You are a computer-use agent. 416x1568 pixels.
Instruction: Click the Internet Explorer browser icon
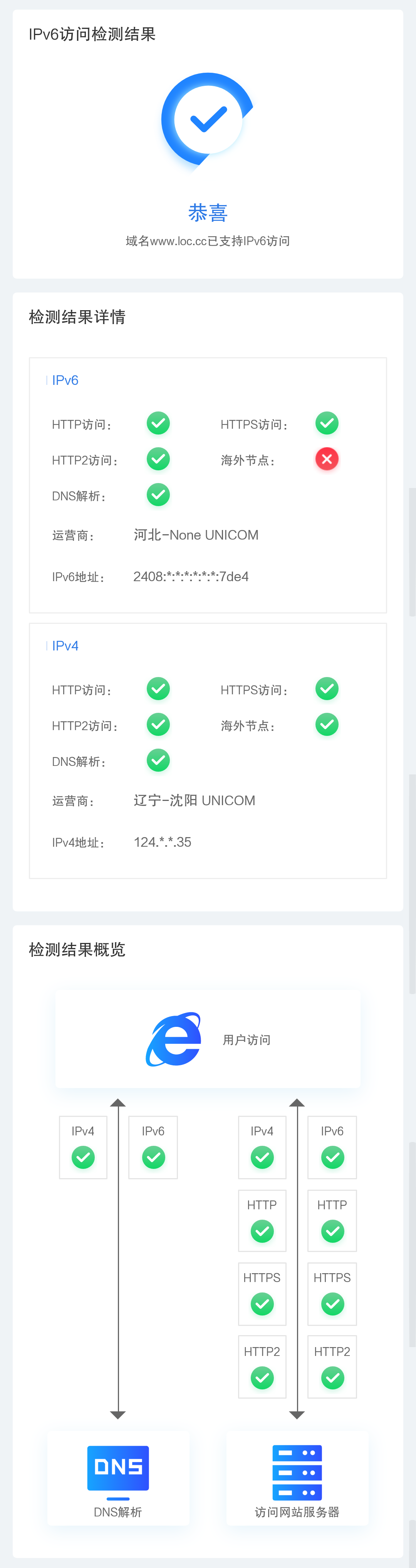pos(174,1039)
